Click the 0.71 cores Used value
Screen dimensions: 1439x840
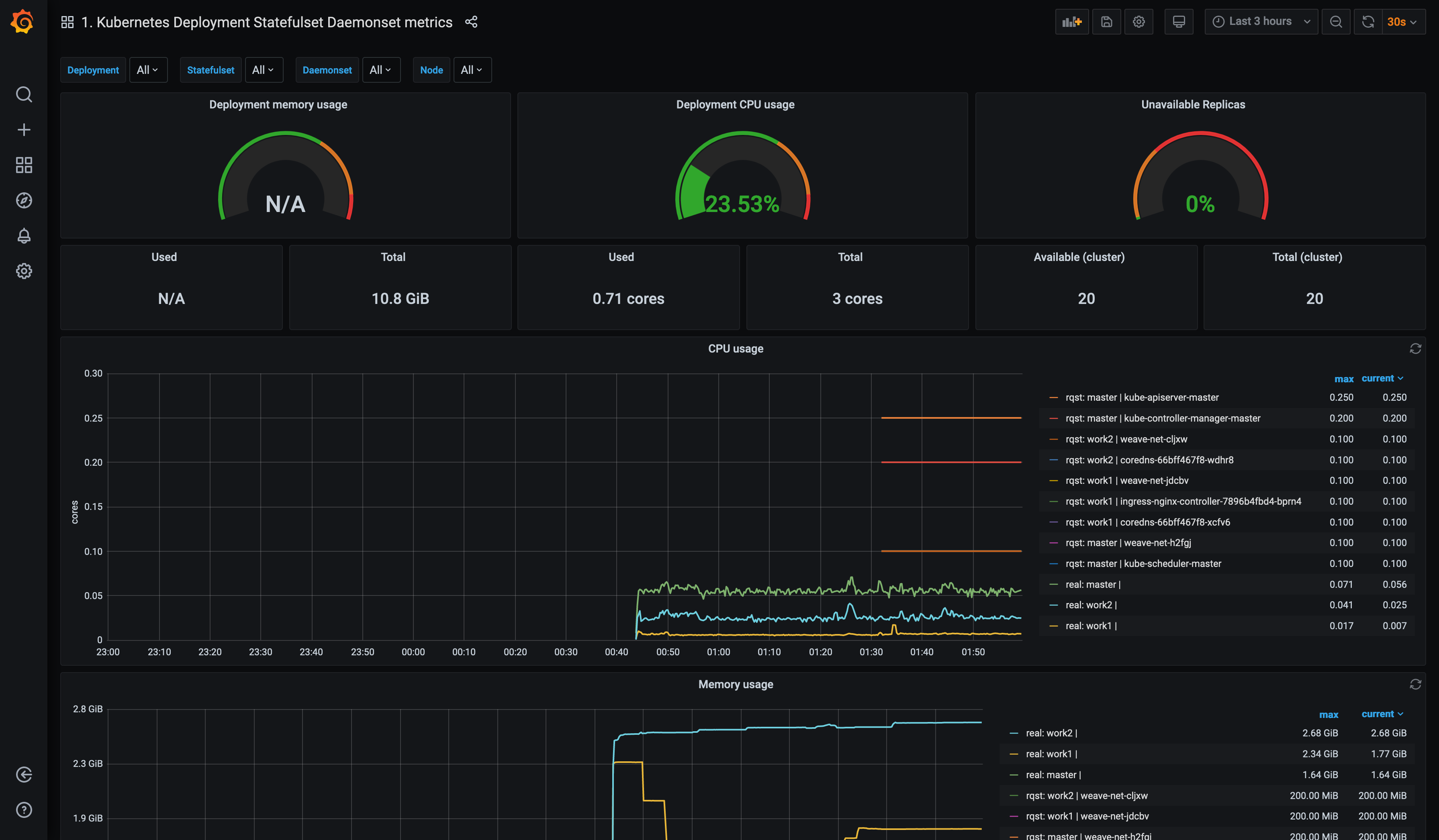(x=628, y=298)
